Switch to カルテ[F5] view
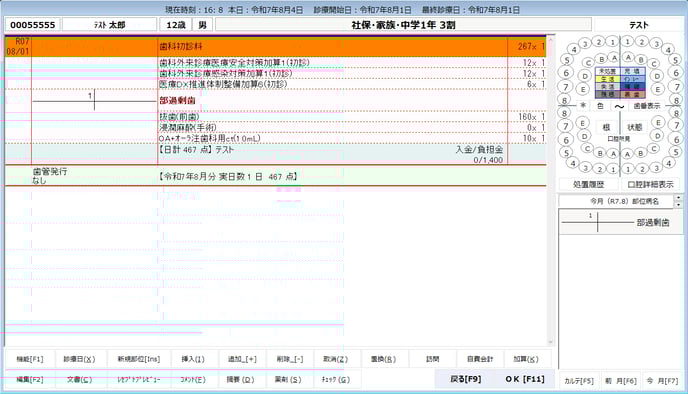688x394 pixels. pyautogui.click(x=579, y=381)
